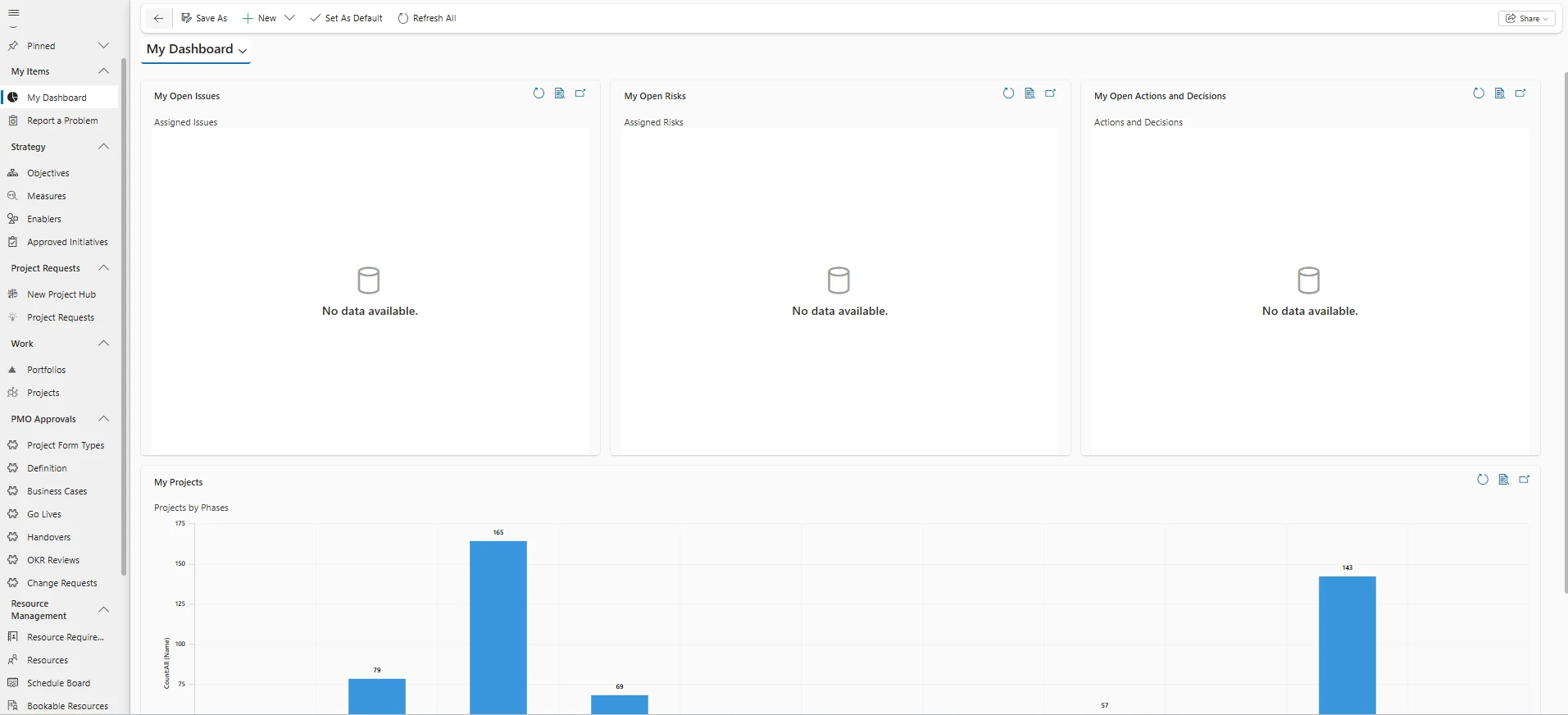
Task: Click Refresh All
Action: (427, 18)
